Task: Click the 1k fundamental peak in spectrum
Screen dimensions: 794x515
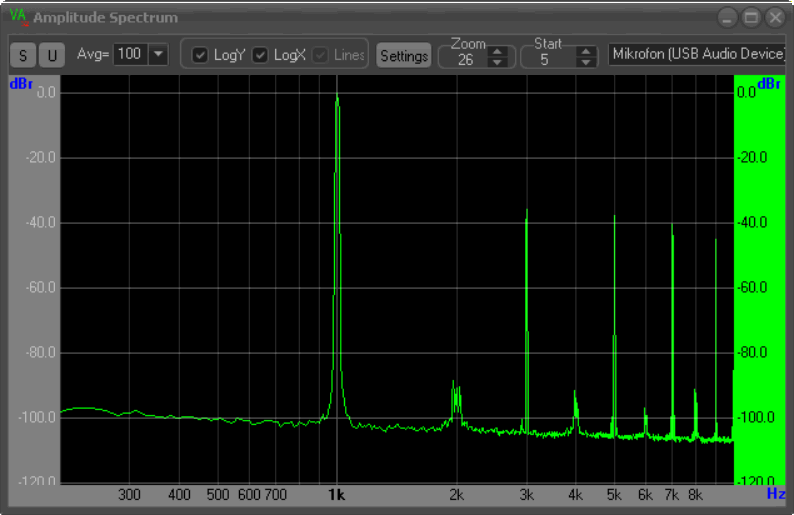Action: (337, 100)
